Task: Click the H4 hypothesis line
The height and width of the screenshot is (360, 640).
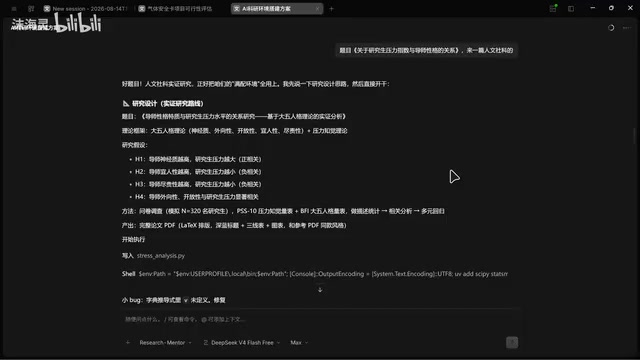Action: tap(197, 197)
